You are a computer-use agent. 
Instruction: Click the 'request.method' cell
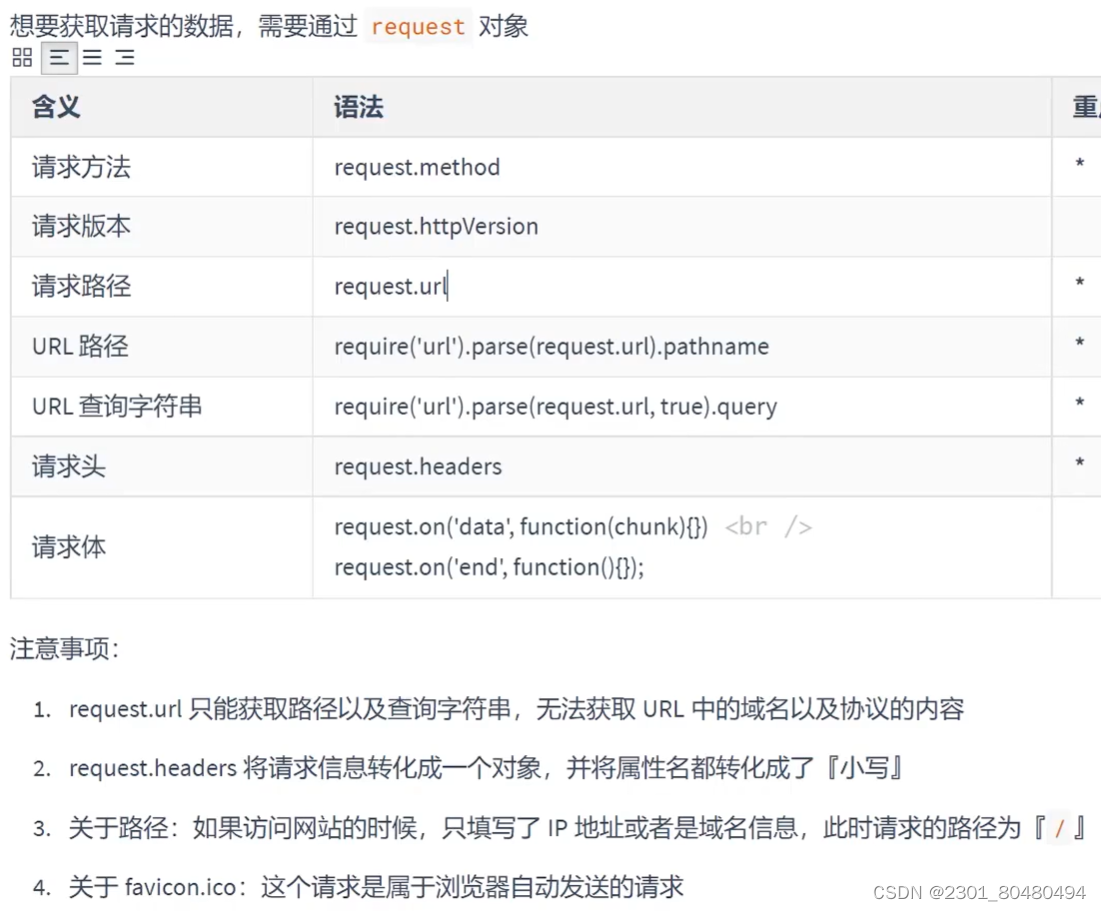(x=682, y=167)
